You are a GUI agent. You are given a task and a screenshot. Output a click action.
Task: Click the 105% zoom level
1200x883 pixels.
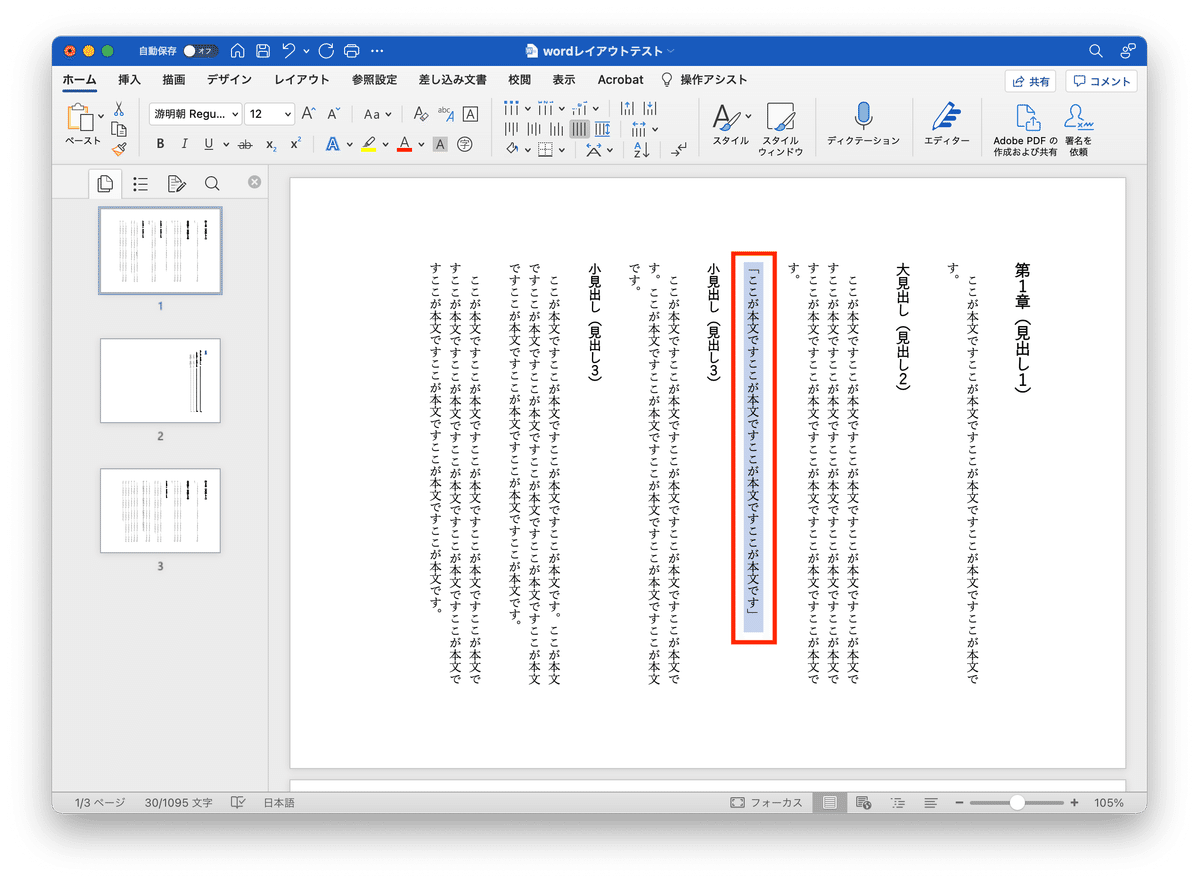(1109, 802)
